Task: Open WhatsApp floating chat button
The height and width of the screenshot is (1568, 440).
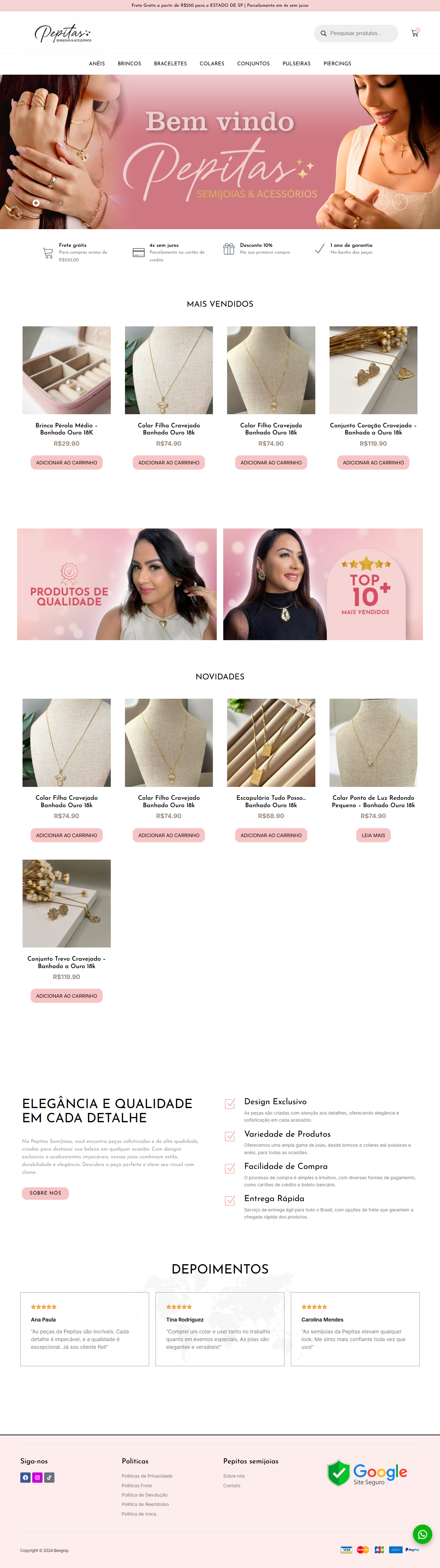Action: (x=422, y=1535)
